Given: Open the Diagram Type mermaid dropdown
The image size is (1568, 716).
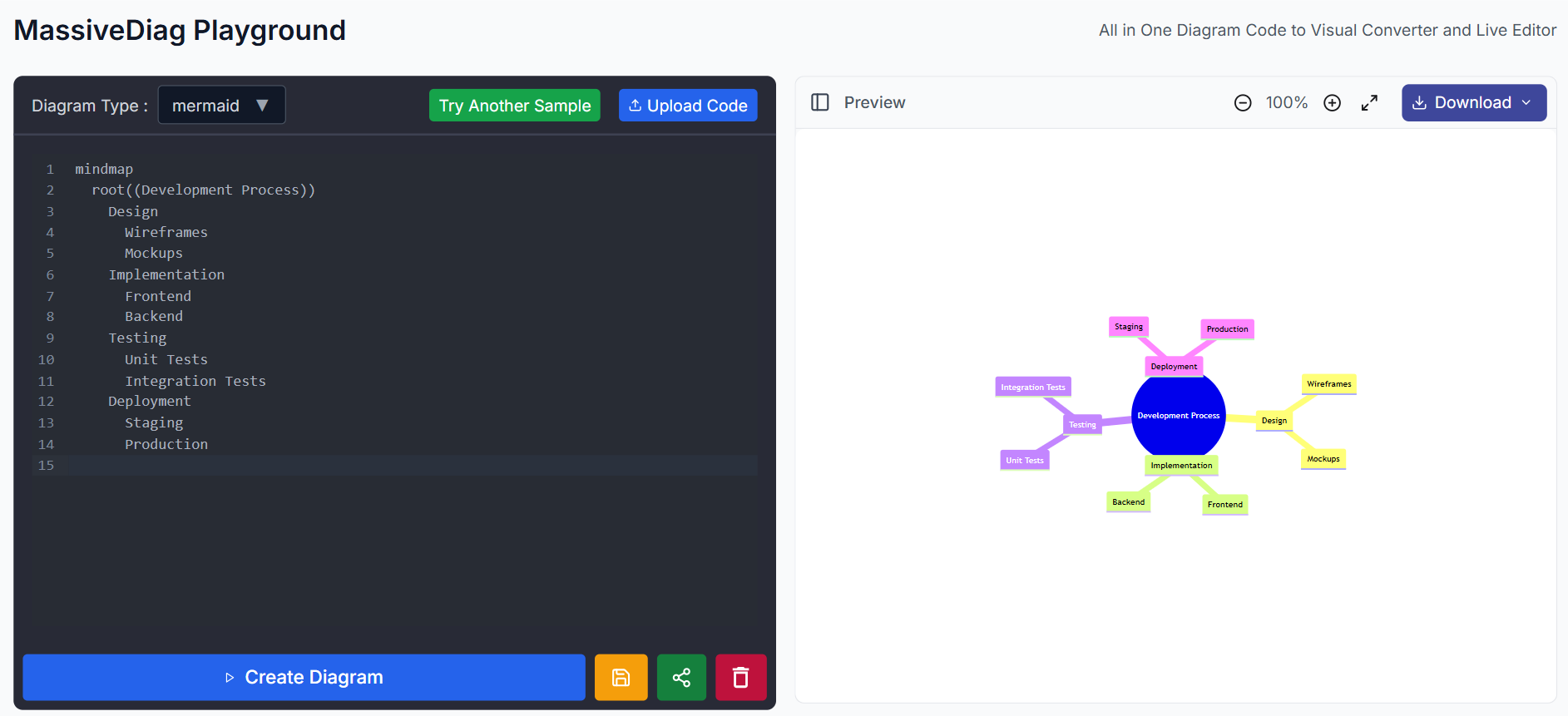Looking at the screenshot, I should (221, 106).
